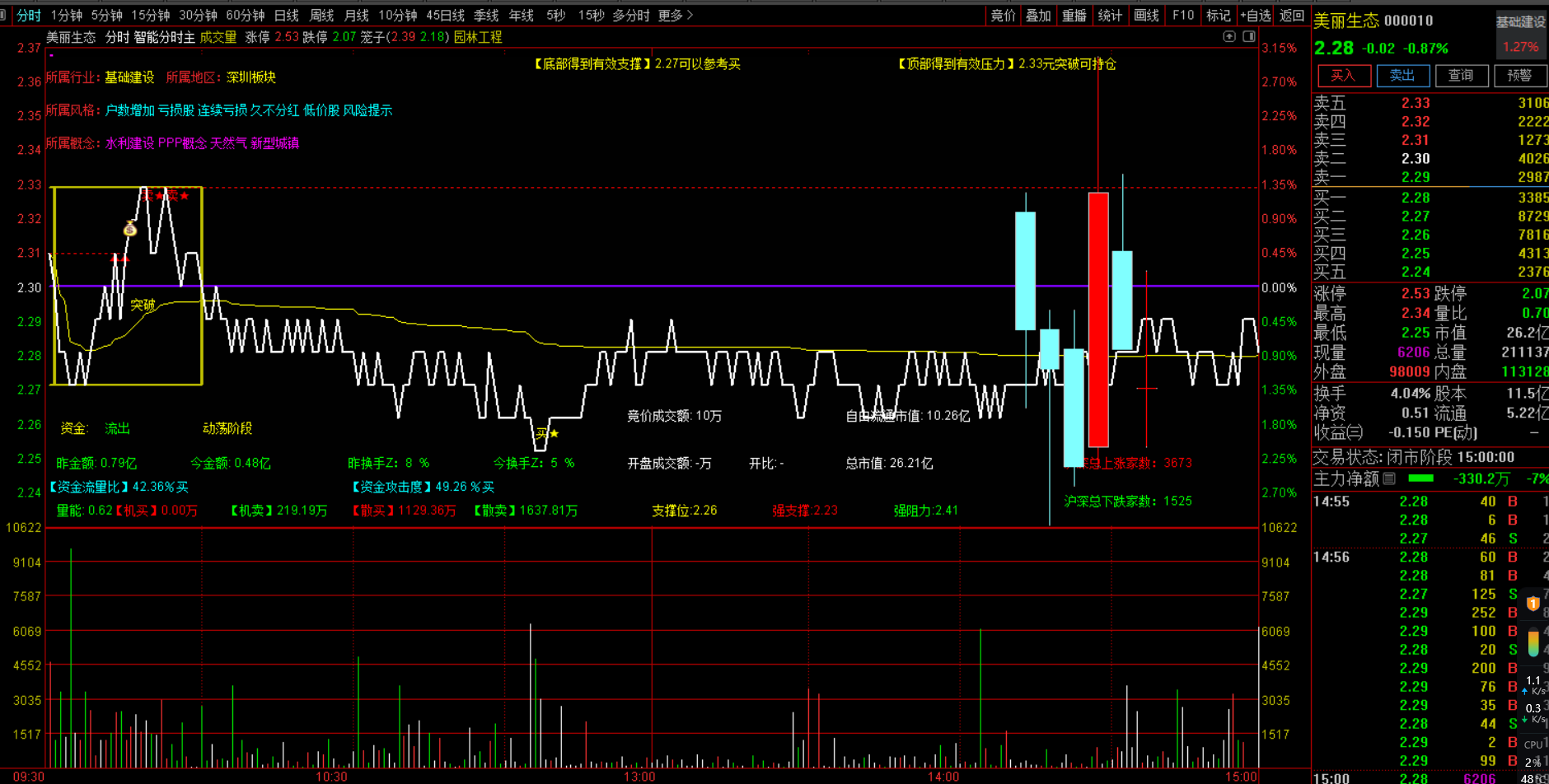
Task: Click the money bag icon on chart
Action: (x=130, y=228)
